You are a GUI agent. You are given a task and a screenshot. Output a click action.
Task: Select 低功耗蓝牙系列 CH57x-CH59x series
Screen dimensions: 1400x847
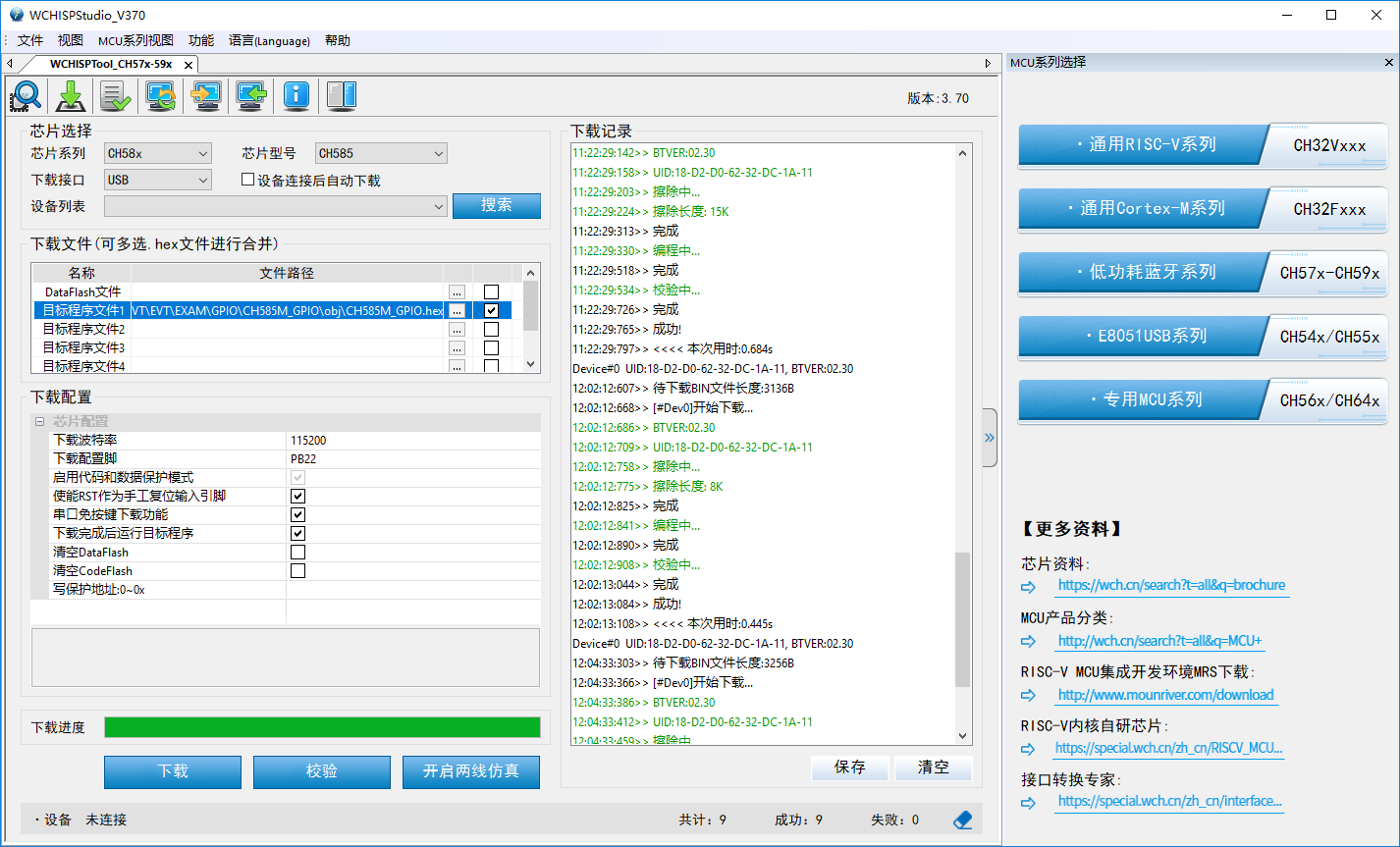tap(1203, 272)
